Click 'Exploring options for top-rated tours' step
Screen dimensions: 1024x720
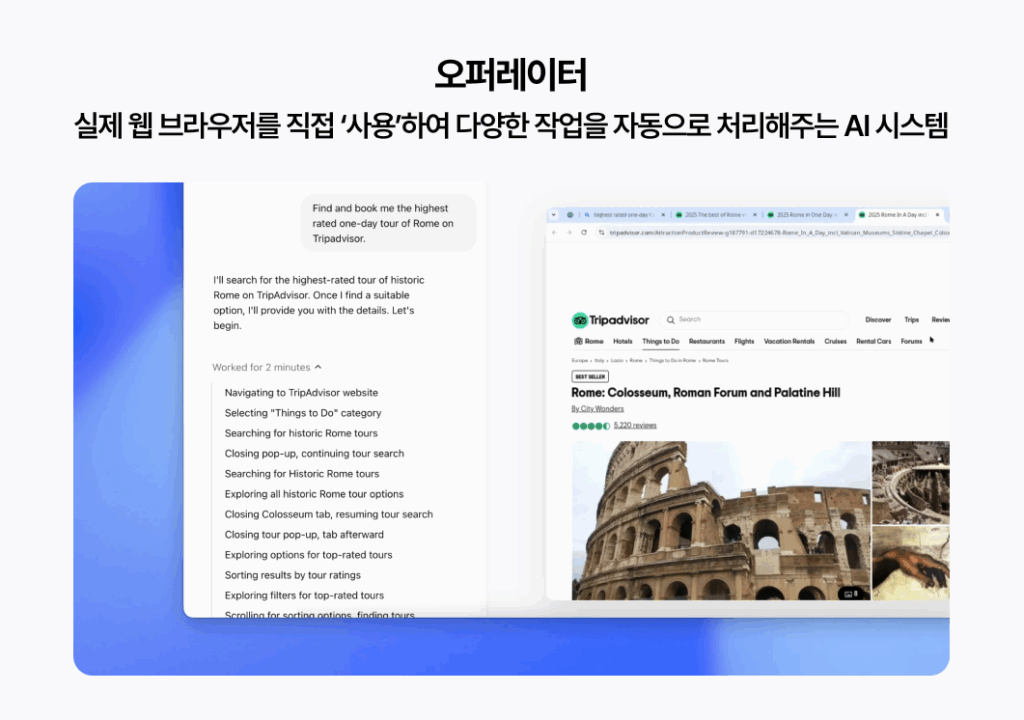[x=308, y=555]
